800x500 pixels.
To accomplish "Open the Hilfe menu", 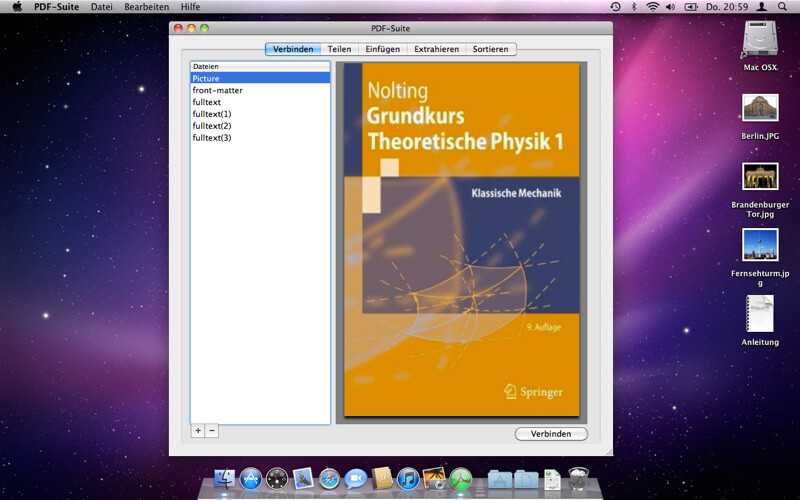I will coord(190,7).
